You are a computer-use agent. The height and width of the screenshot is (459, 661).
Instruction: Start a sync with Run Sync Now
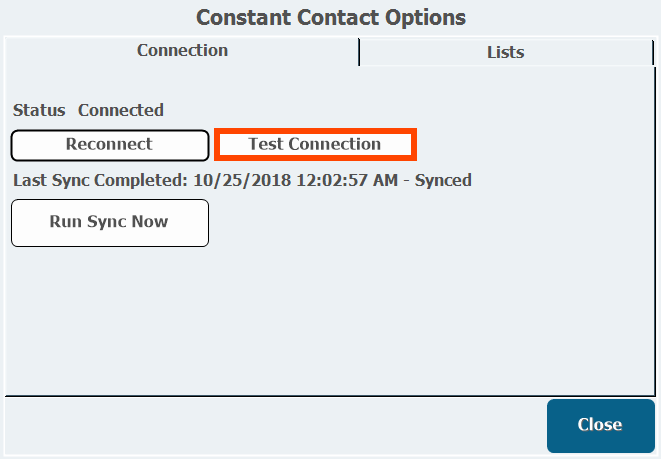point(109,222)
